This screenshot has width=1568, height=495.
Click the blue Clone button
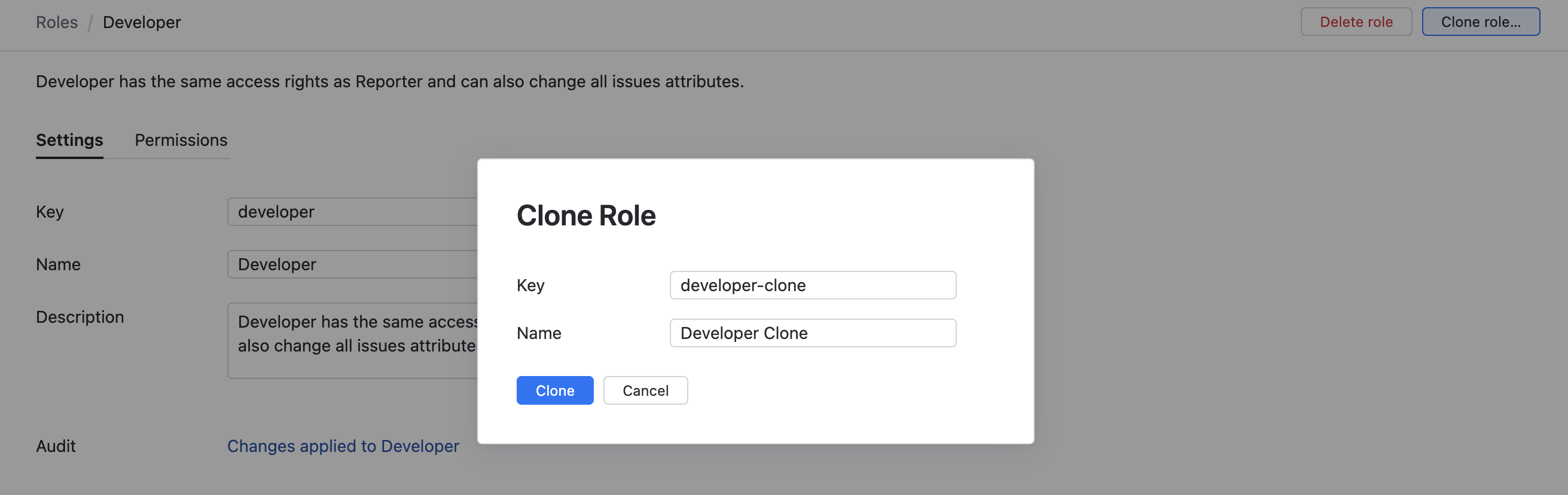point(554,390)
